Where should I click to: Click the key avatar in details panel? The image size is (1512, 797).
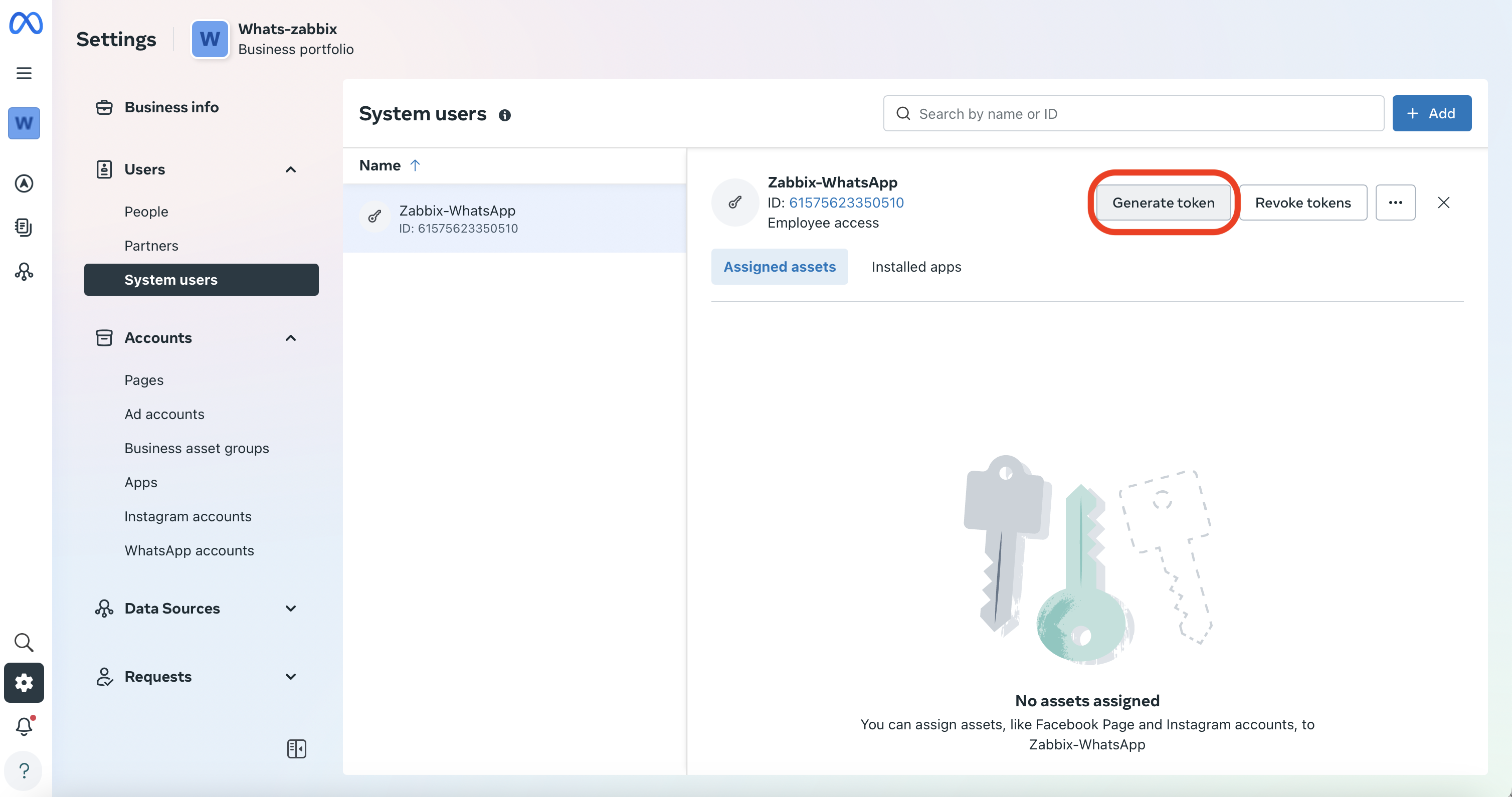735,203
